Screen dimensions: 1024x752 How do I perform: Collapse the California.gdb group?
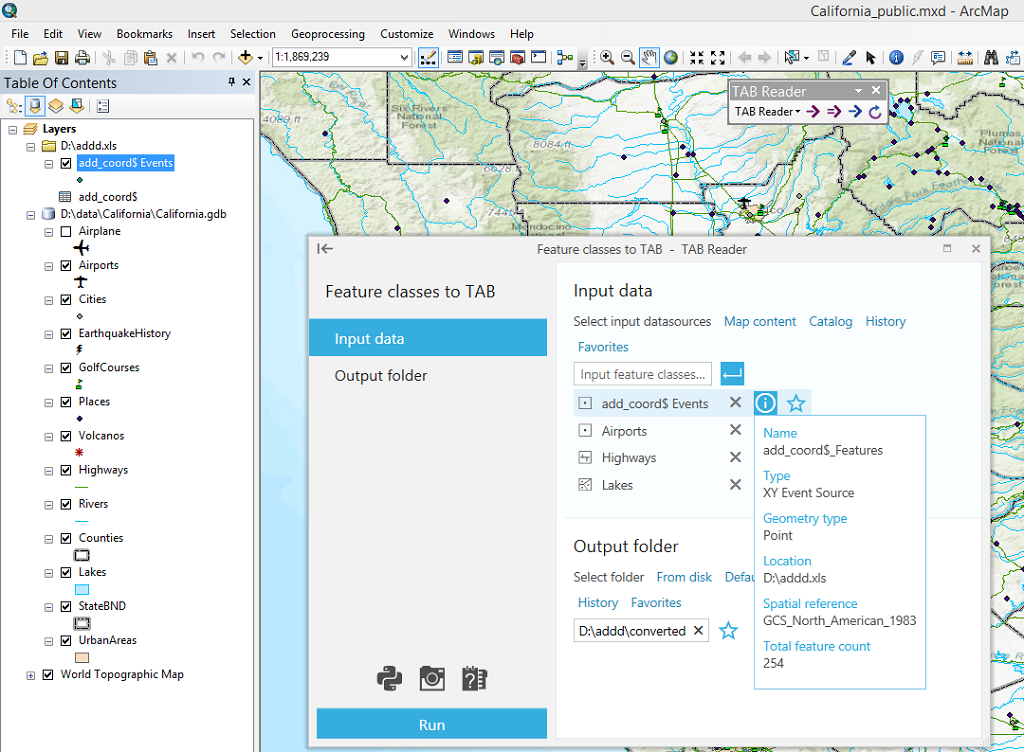31,215
